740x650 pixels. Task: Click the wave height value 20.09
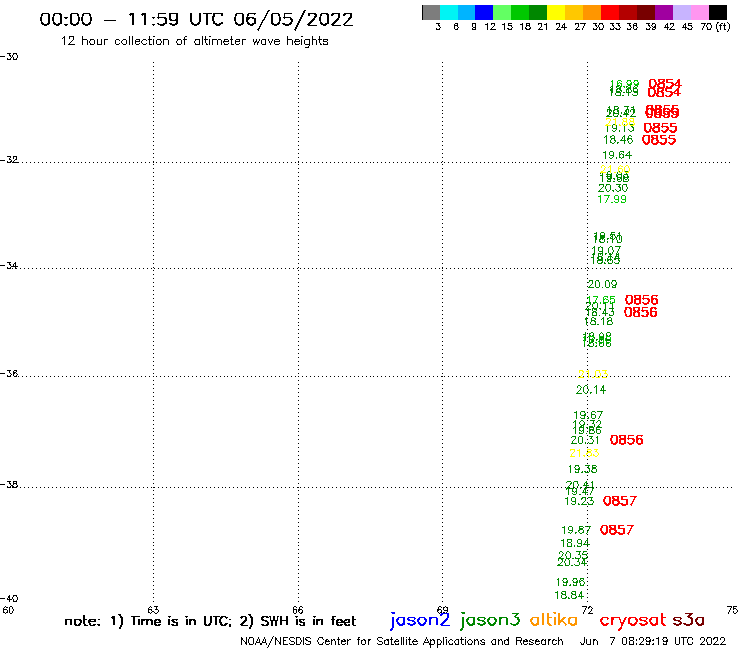pyautogui.click(x=602, y=284)
